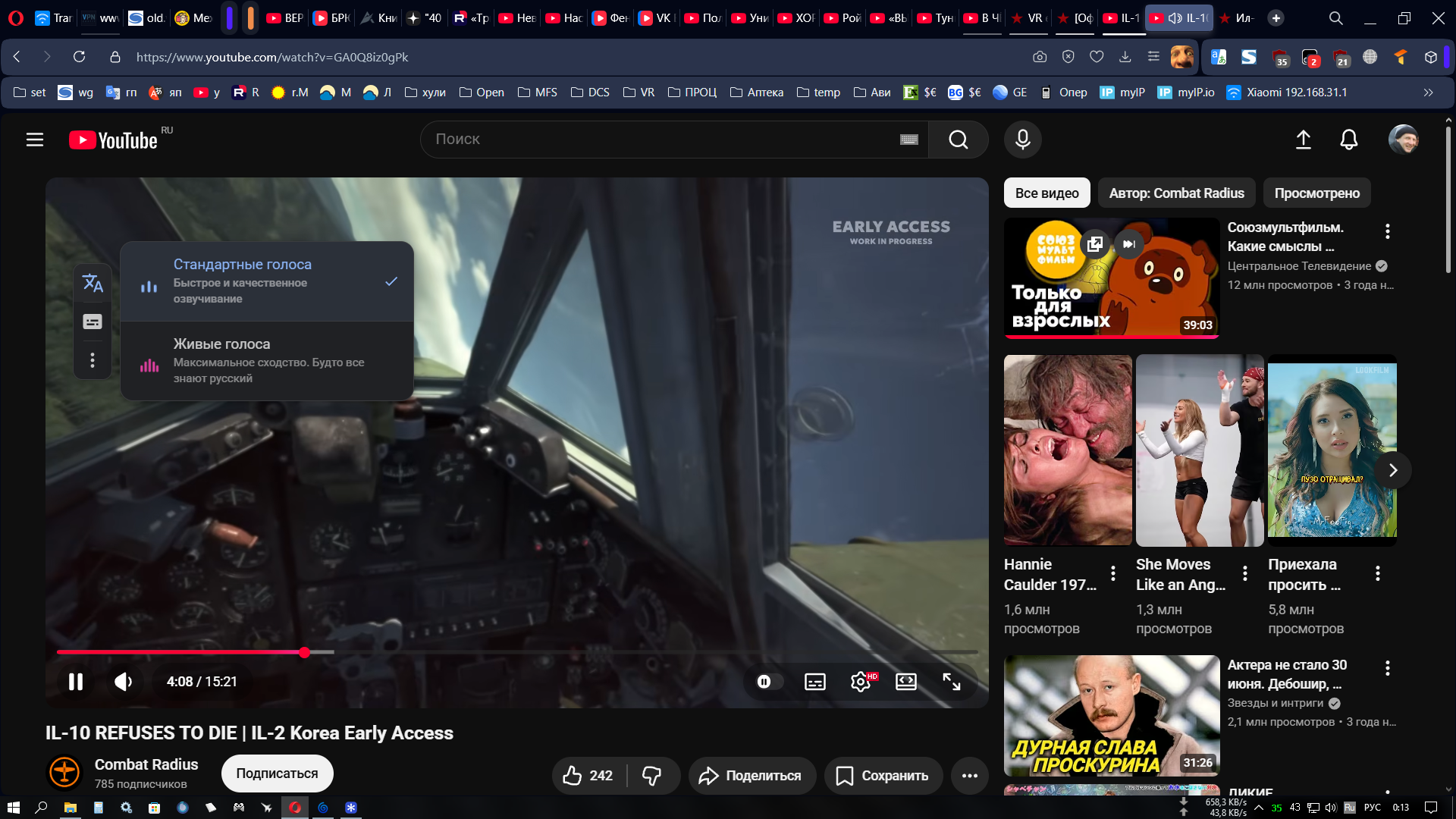Select the Все видео chip

click(x=1046, y=193)
